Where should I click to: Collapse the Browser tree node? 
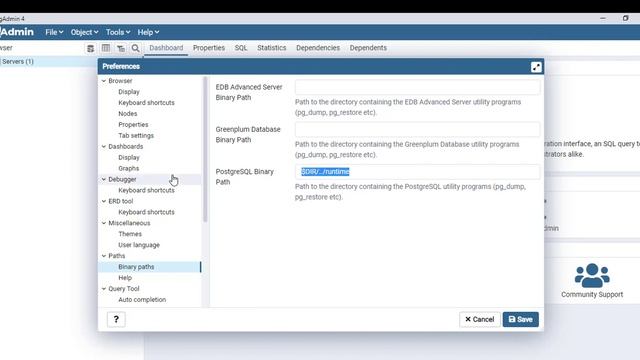coord(104,81)
